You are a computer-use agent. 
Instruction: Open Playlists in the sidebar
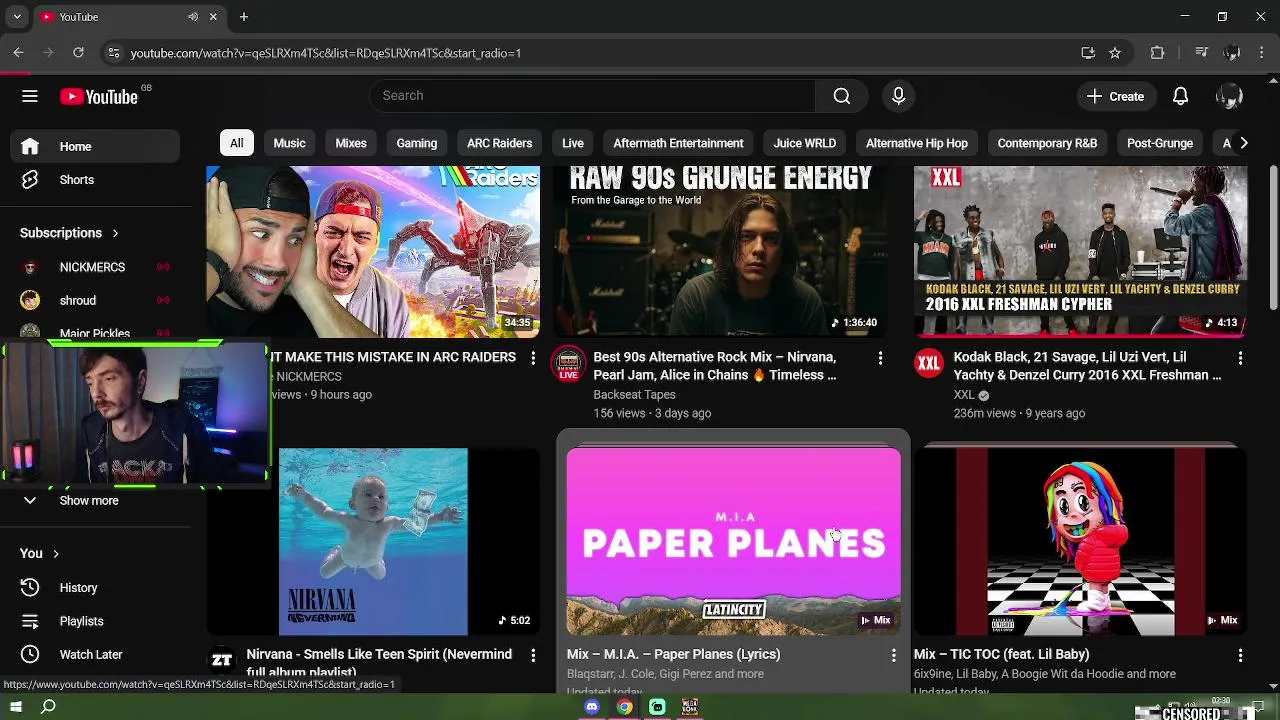click(x=96, y=621)
